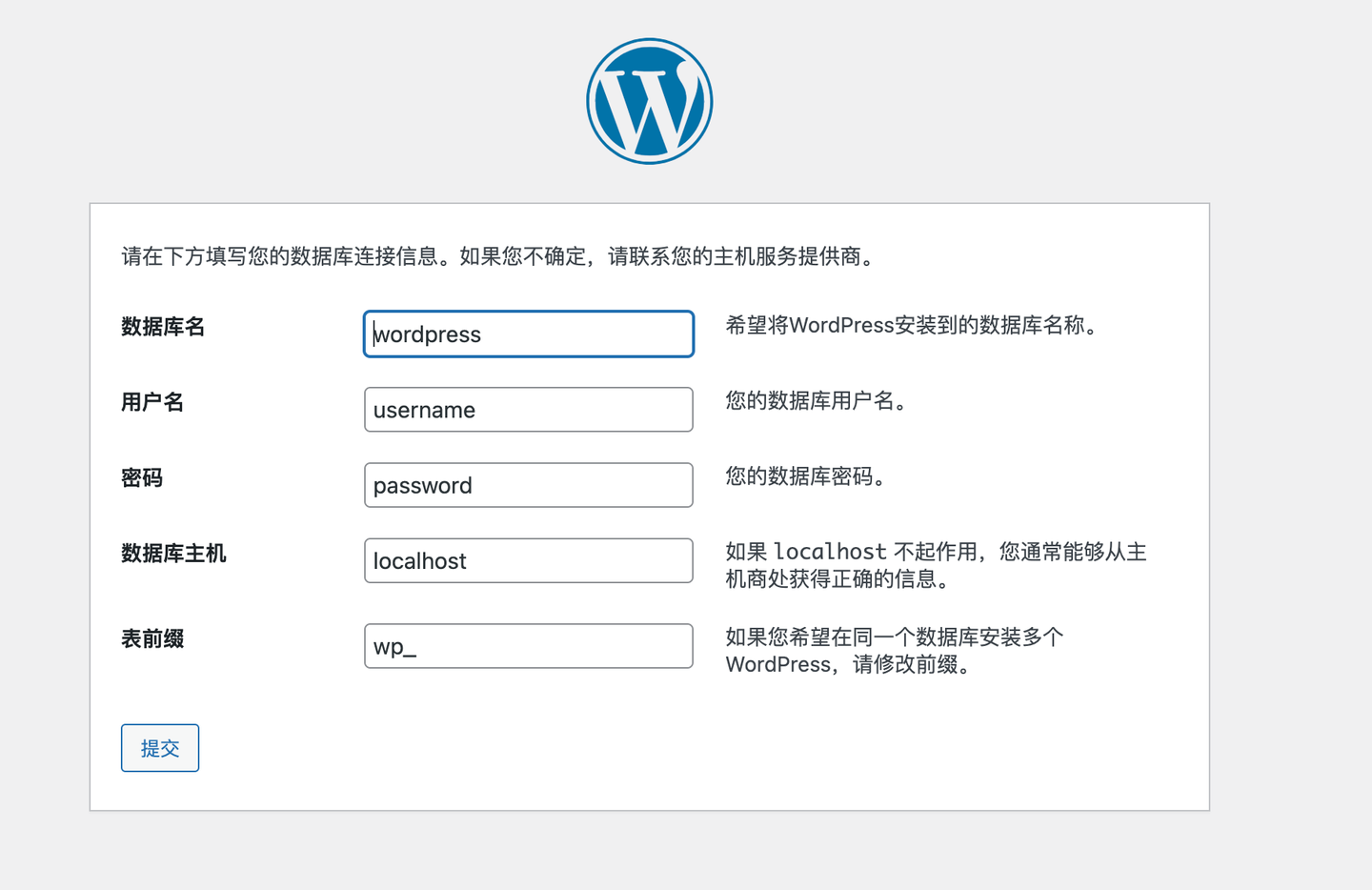Click the 密码 label
The image size is (1372, 890).
tap(142, 477)
